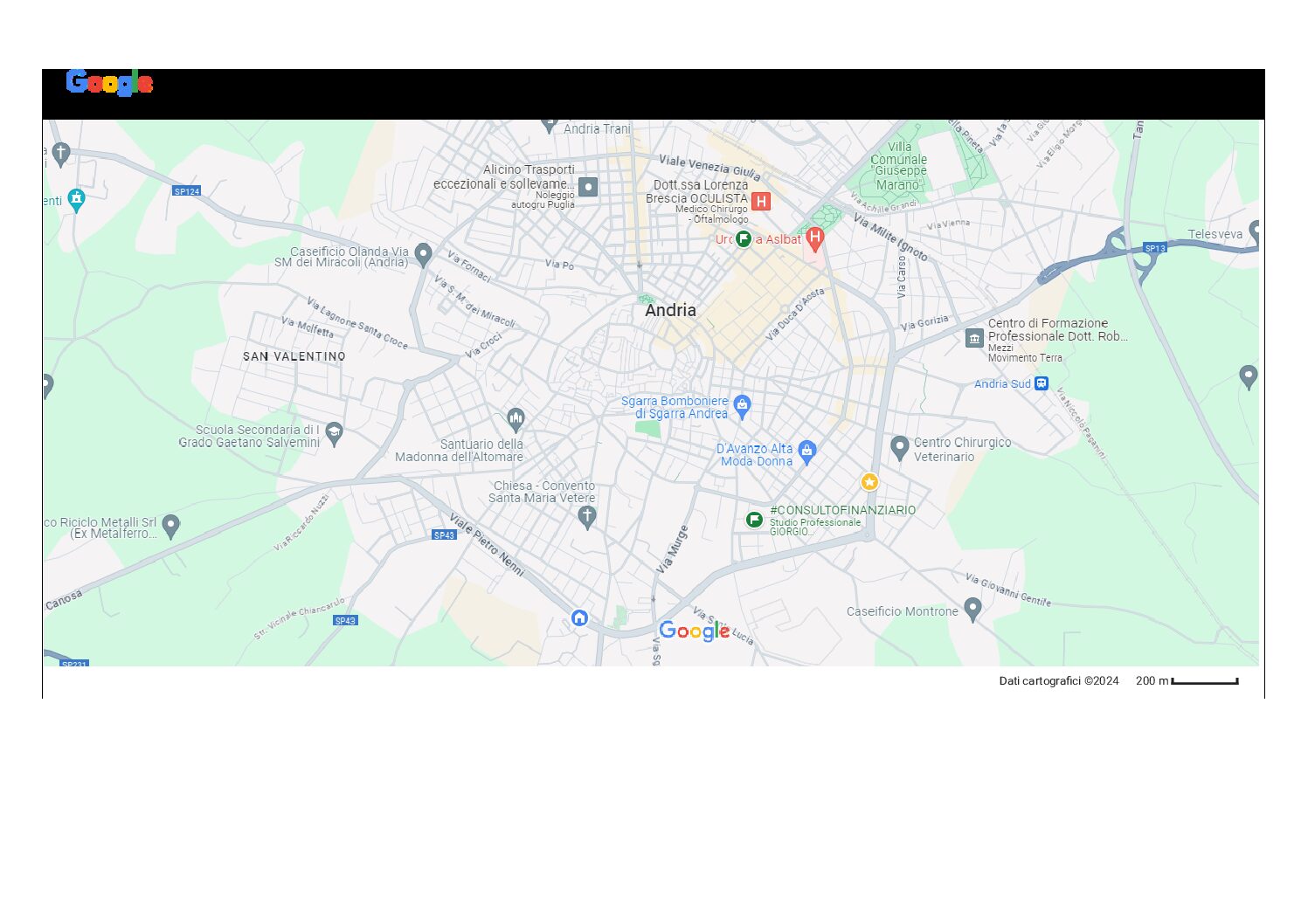Click the 'Via Gorizia' street label

[924, 323]
